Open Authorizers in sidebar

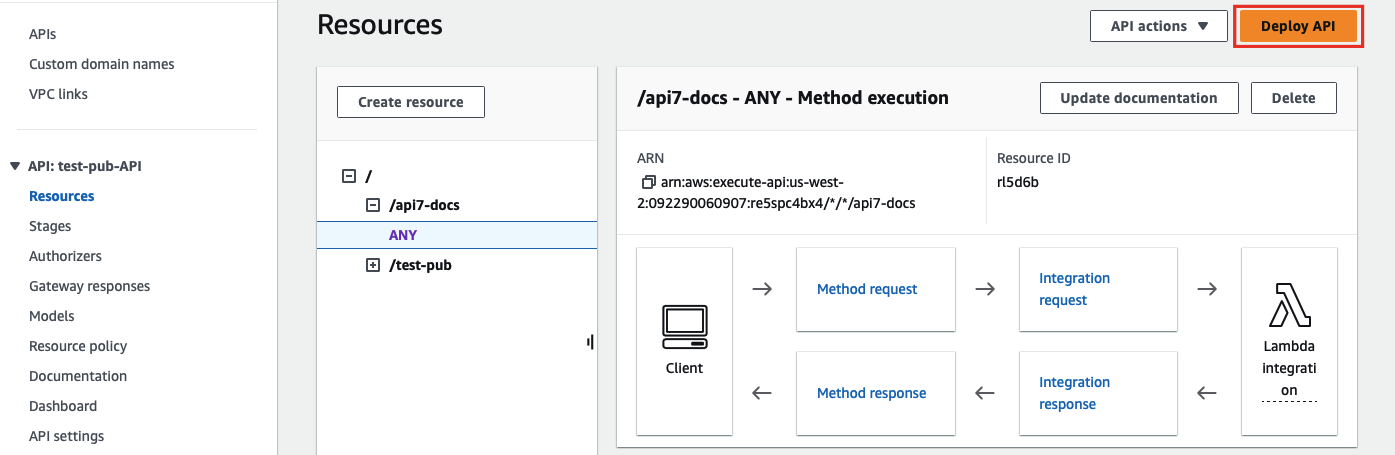click(65, 256)
